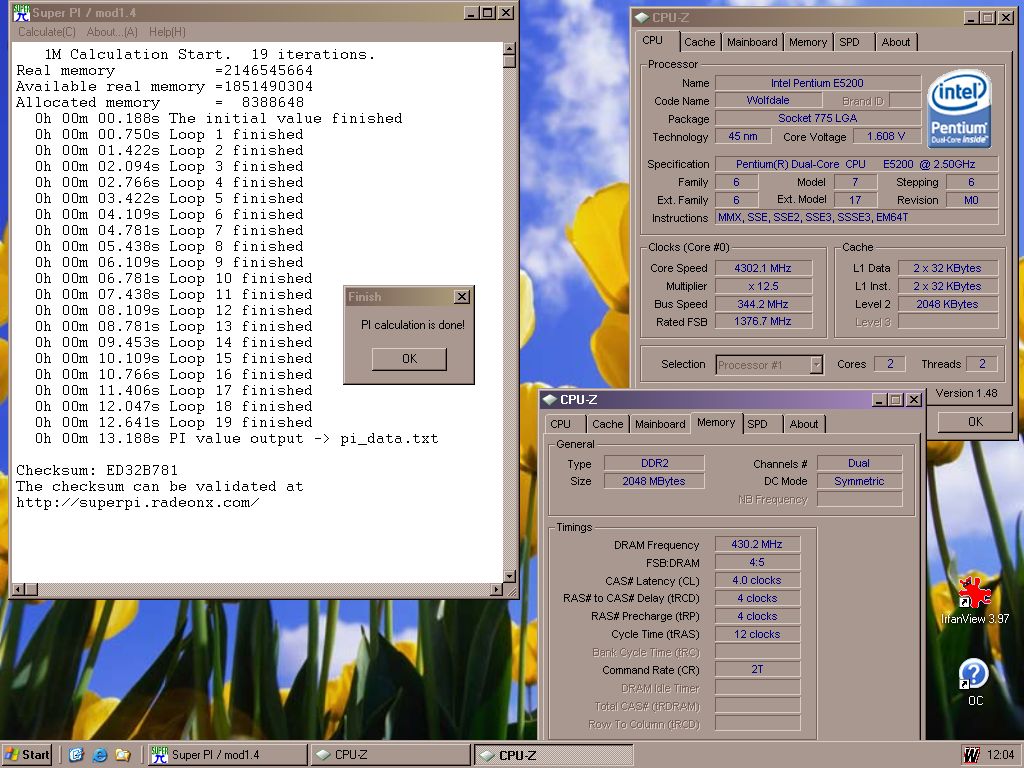Click the memory Type DDR2 field

tap(654, 463)
